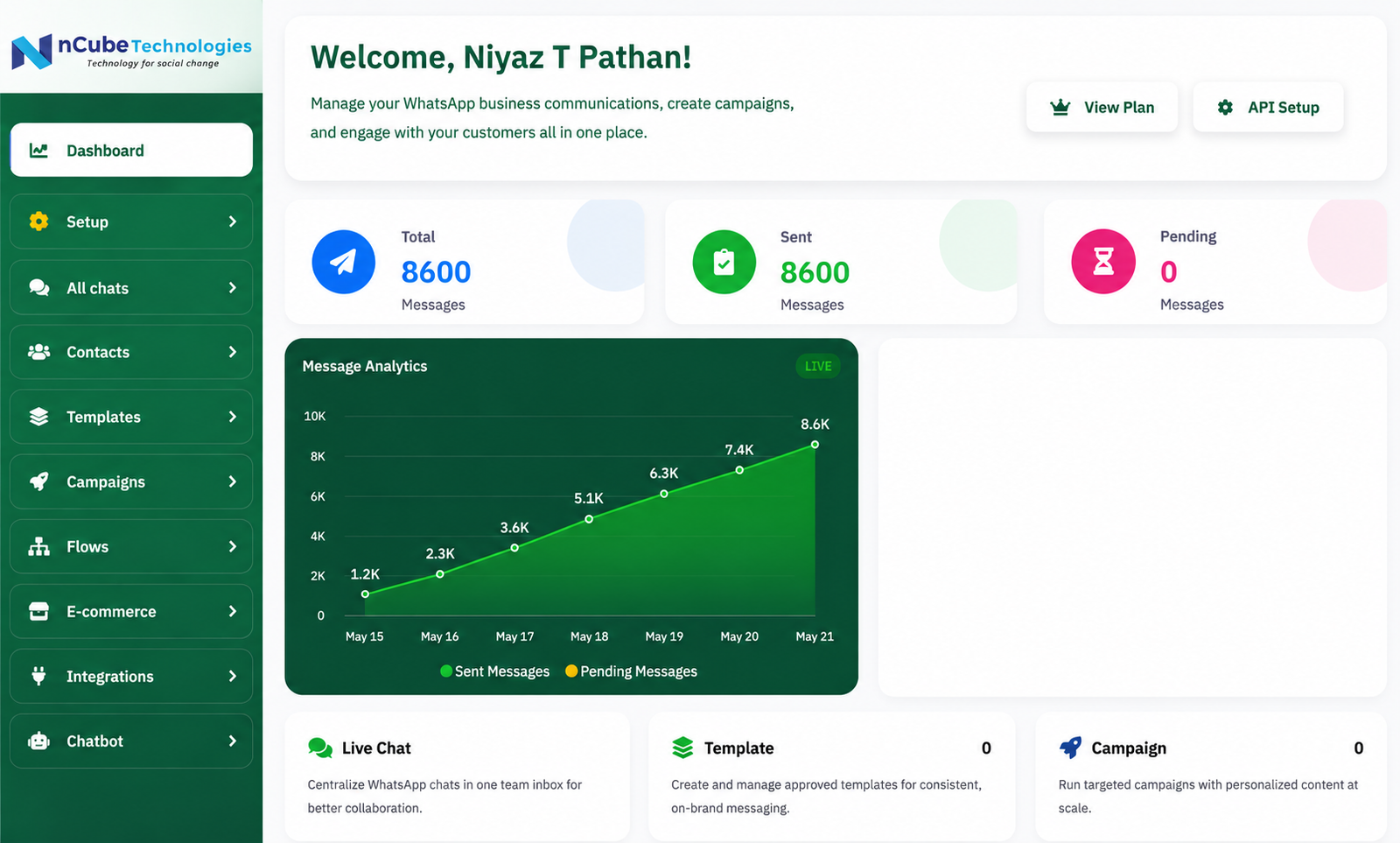Click the Template card layers icon
The image size is (1400, 843).
point(682,748)
